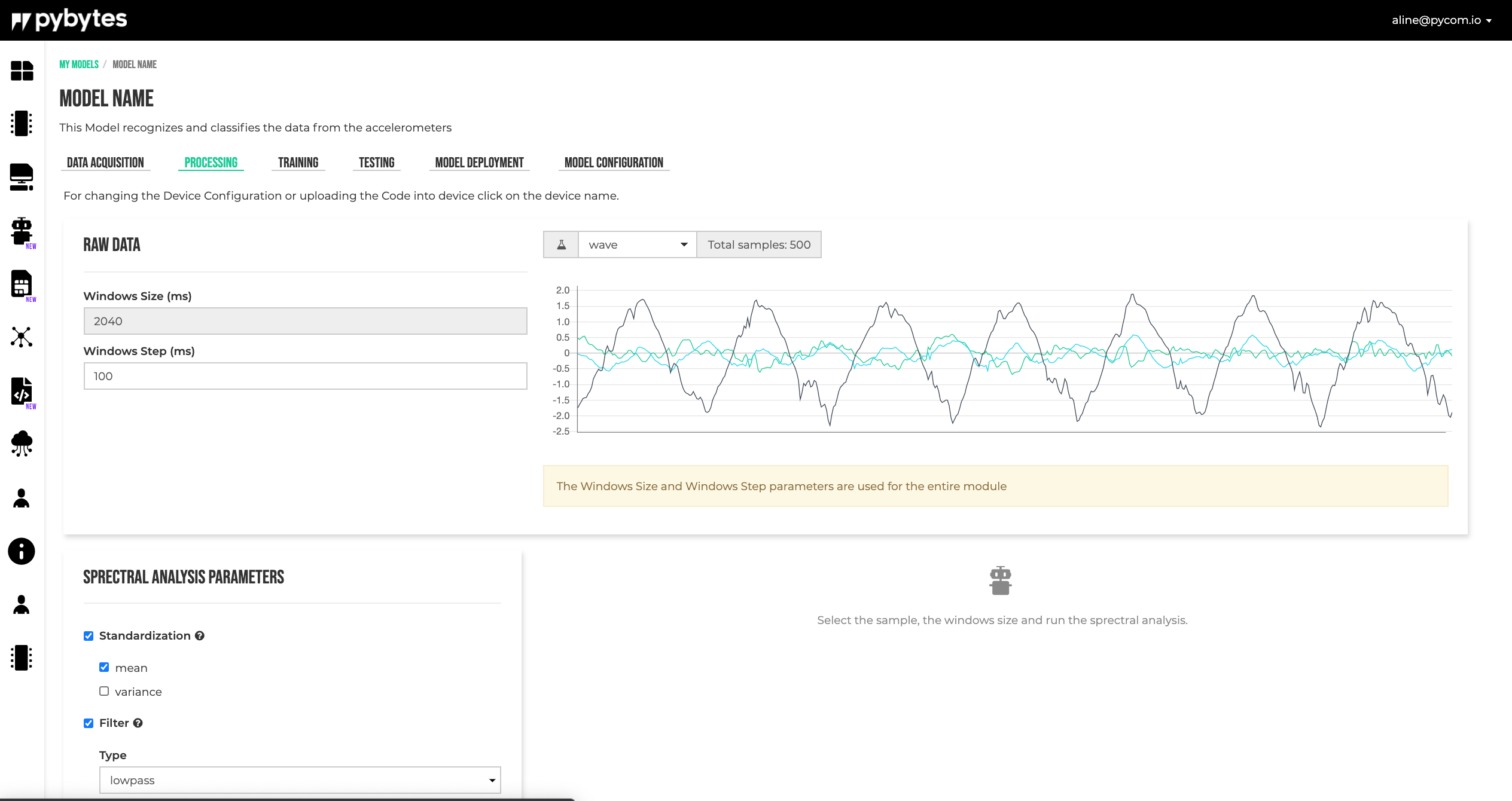Click the flask icon beside wave selector
Screen dimensions: 1512x801
561,244
